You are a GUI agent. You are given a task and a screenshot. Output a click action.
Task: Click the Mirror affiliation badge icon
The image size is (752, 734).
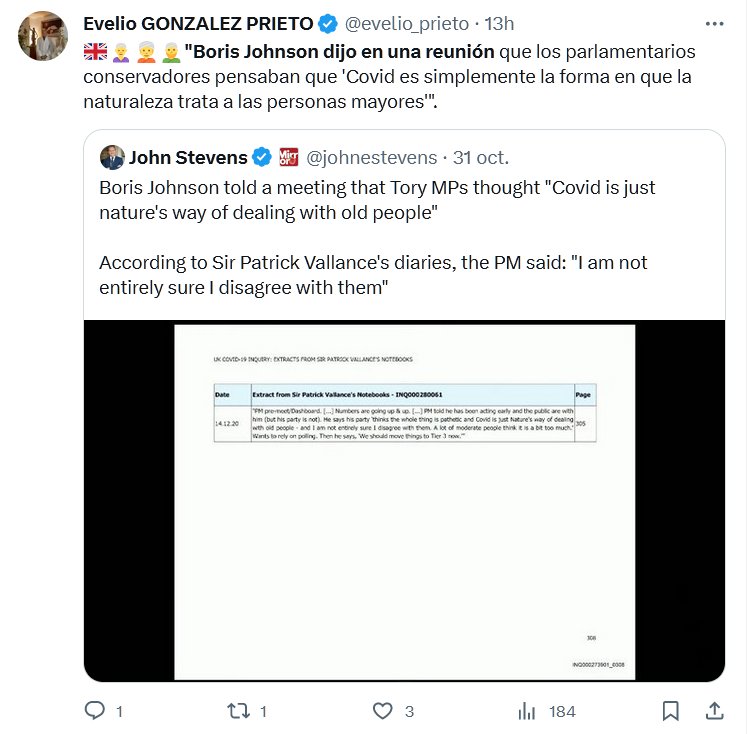point(288,157)
